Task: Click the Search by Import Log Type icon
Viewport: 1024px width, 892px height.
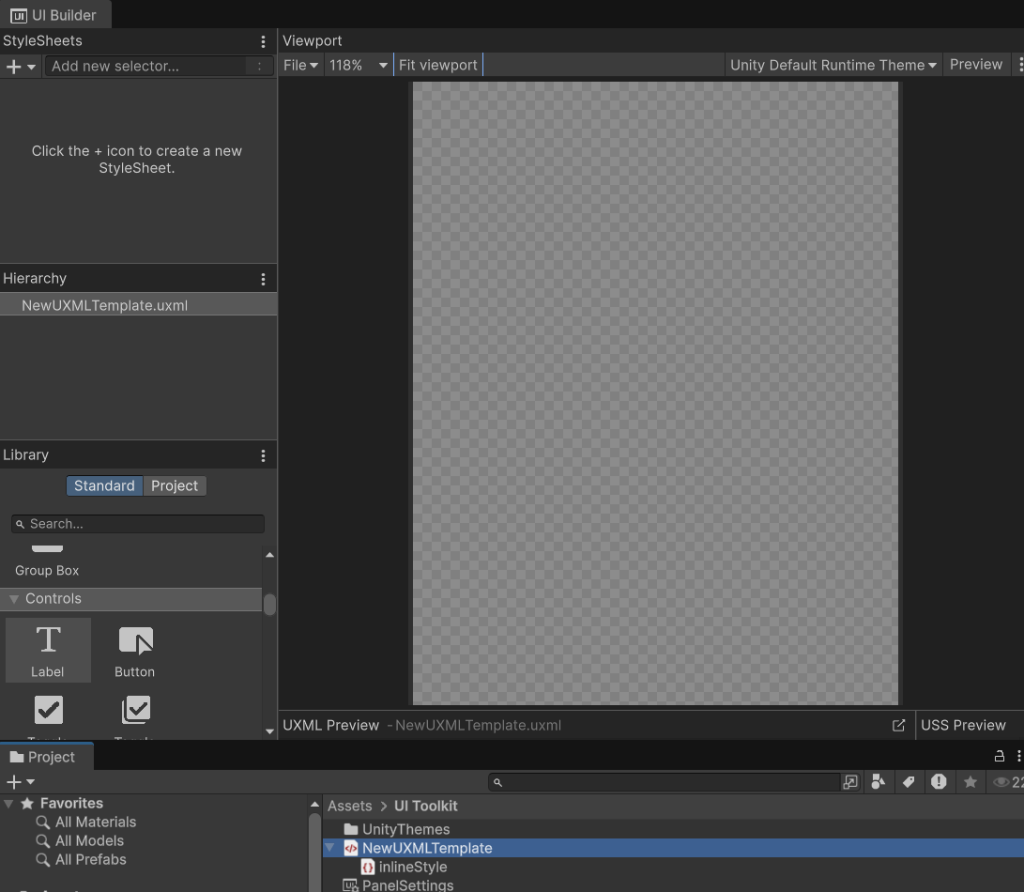Action: point(938,782)
